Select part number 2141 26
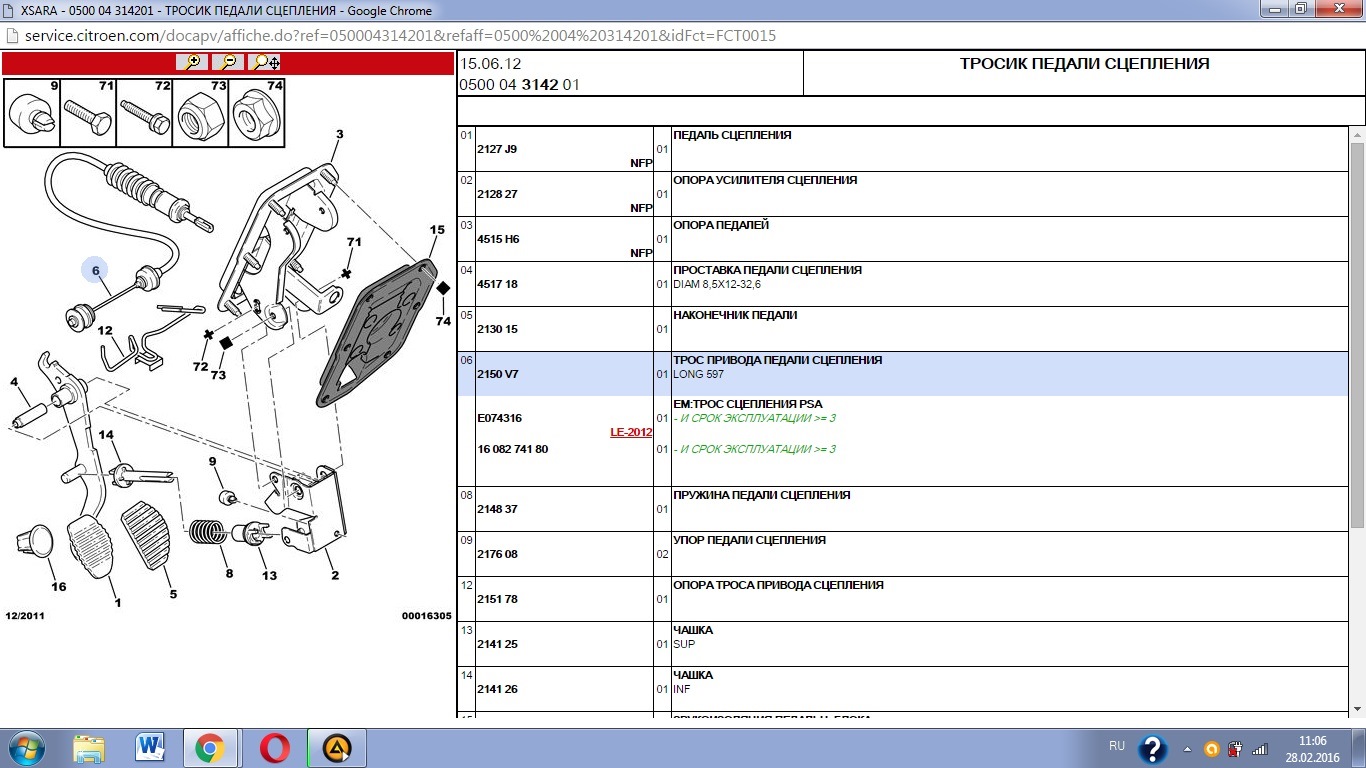Screen dimensions: 1366x768 pyautogui.click(x=497, y=689)
